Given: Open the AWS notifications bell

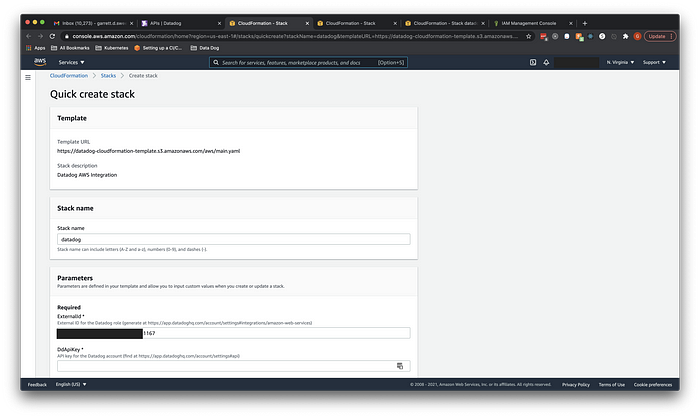Looking at the screenshot, I should click(546, 63).
